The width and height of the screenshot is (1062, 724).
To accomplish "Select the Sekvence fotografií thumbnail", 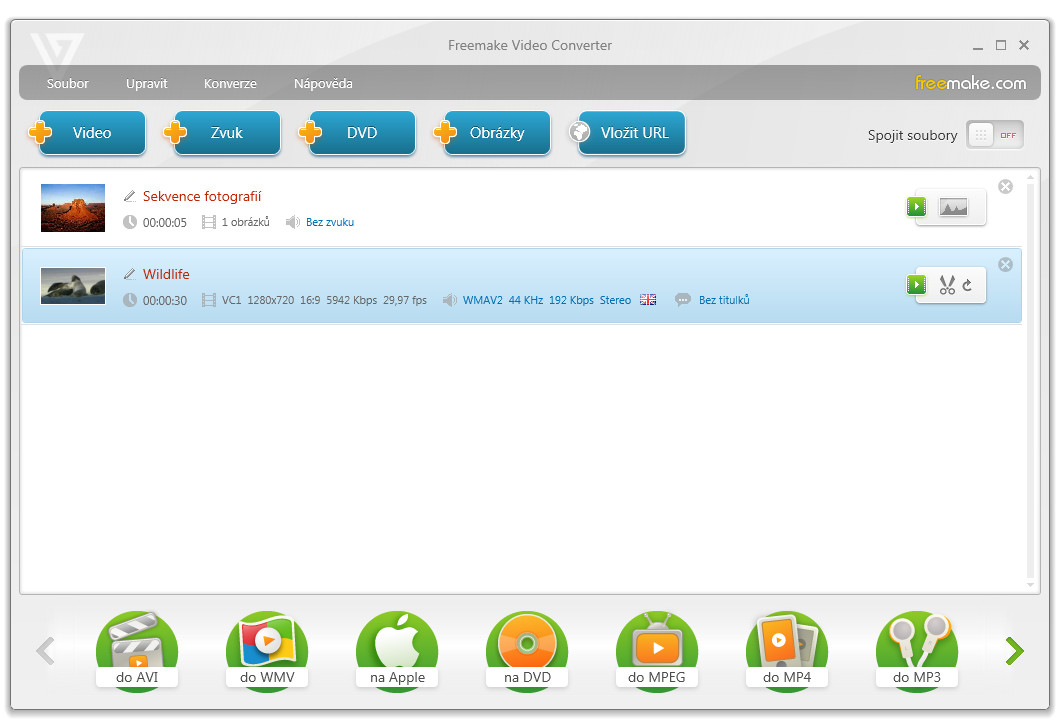I will (x=73, y=208).
